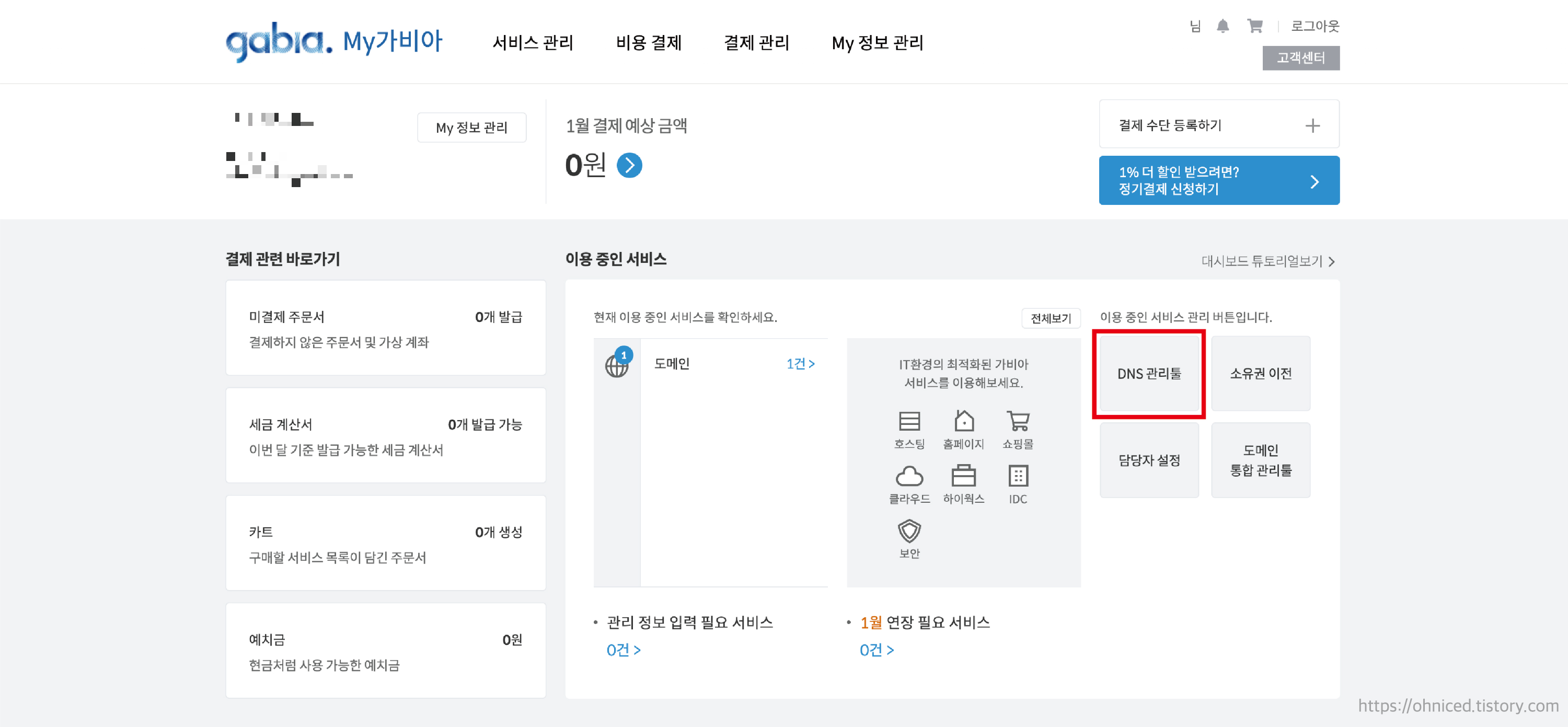The image size is (1568, 727).
Task: Click the 호스팅 hosting icon
Action: pos(909,421)
